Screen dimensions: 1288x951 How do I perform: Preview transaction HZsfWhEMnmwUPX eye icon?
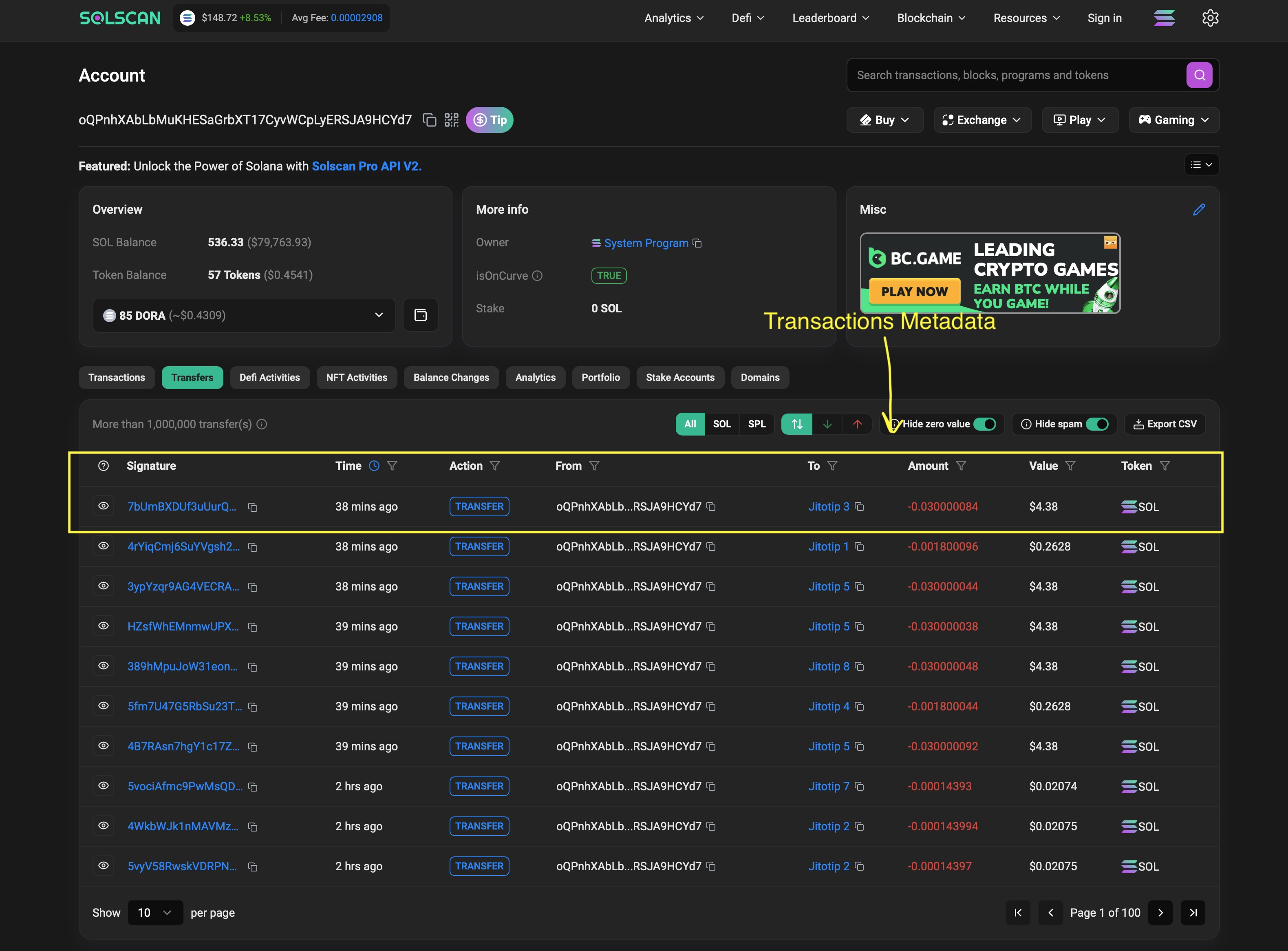tap(104, 625)
